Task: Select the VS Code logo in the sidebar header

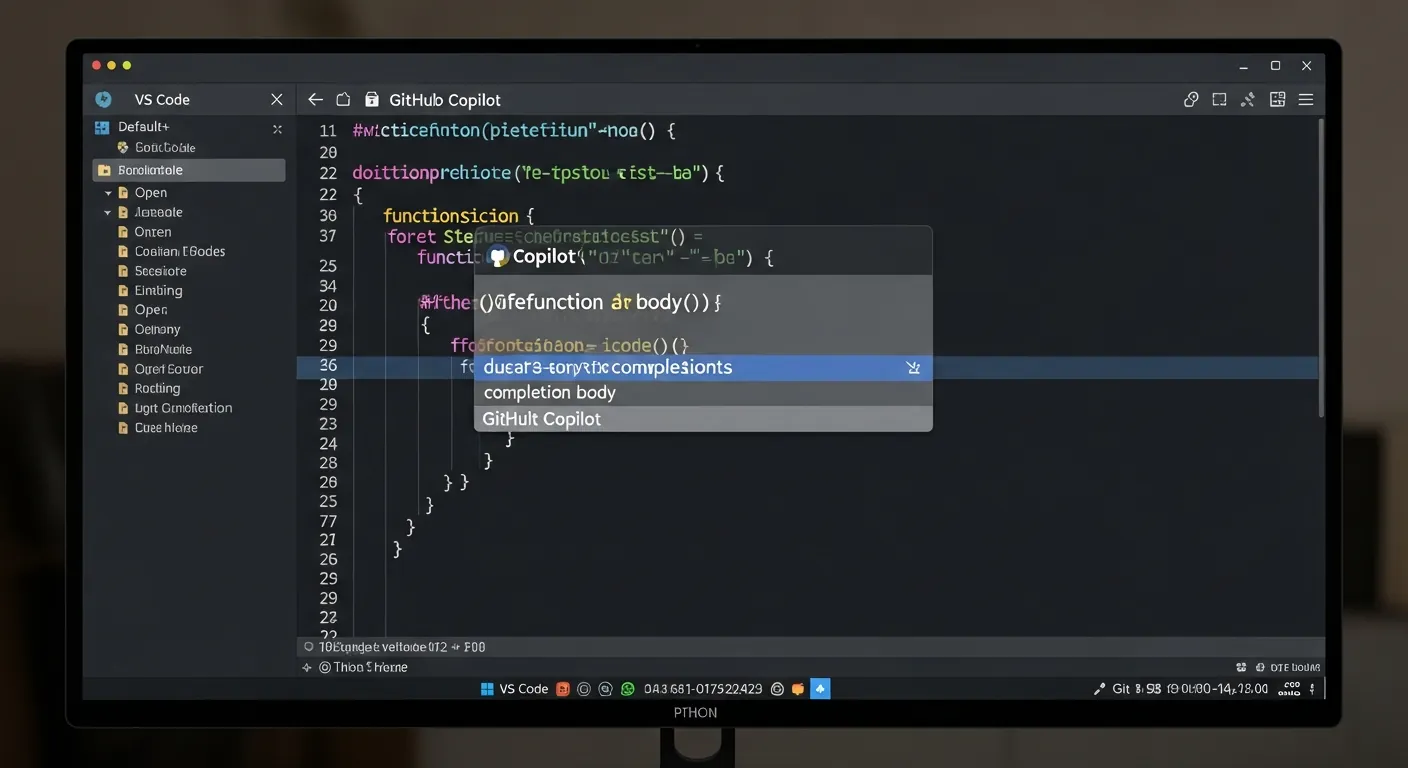Action: pyautogui.click(x=103, y=99)
